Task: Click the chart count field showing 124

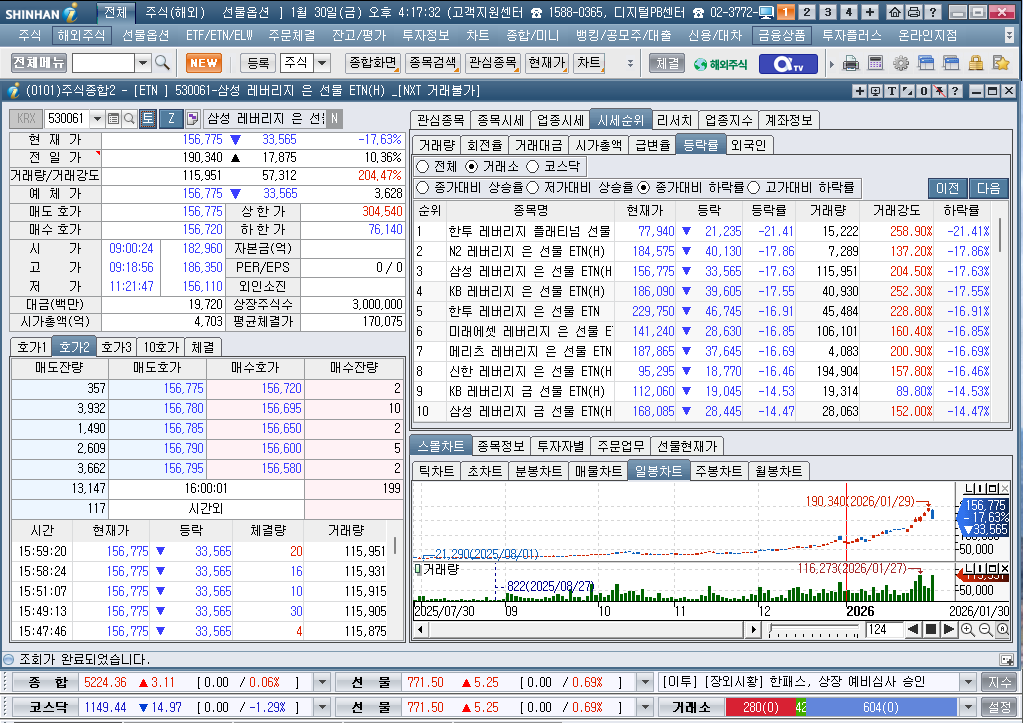Action: [x=883, y=629]
